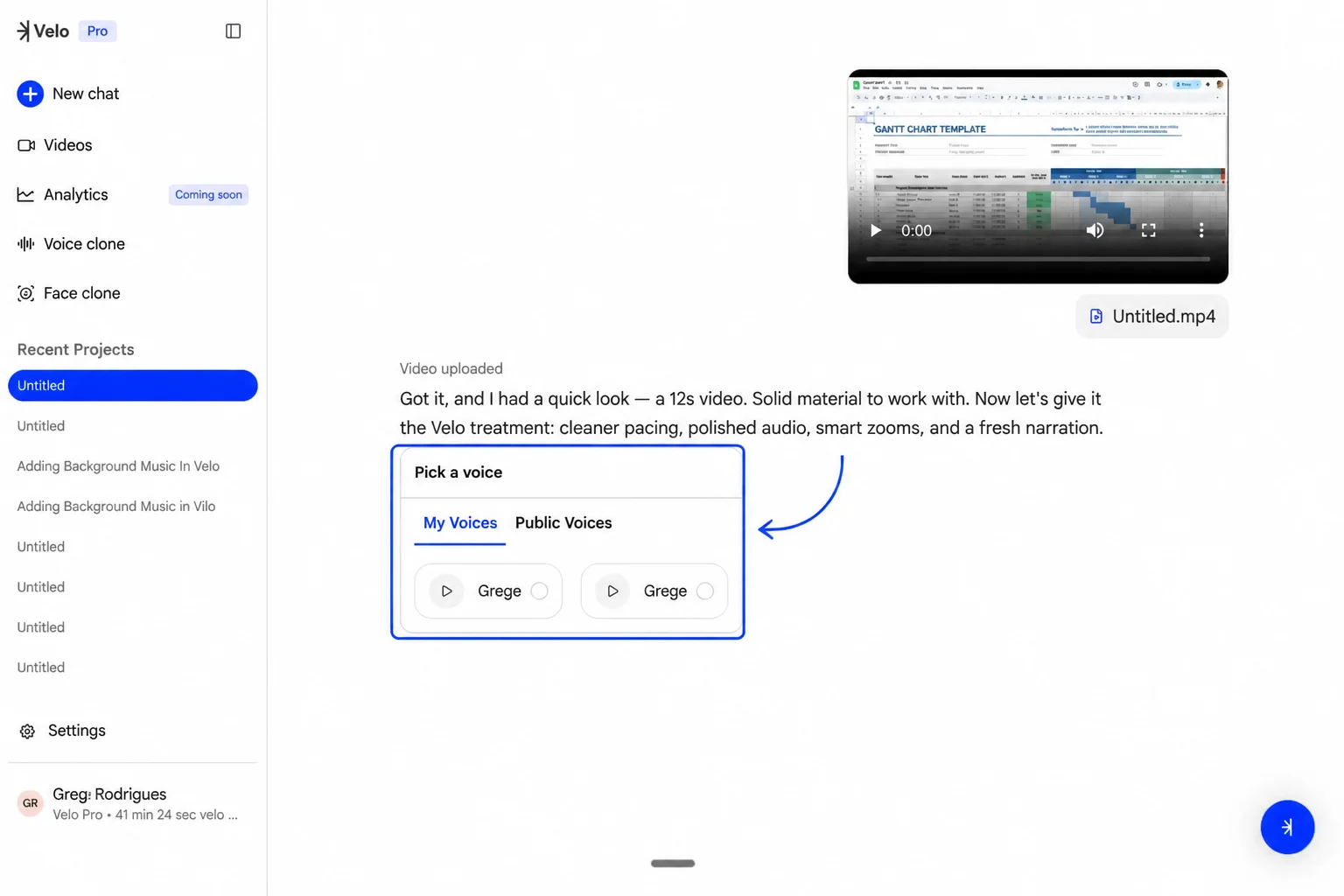Open Voice clone
Viewport: 1344px width, 896px height.
click(71, 244)
